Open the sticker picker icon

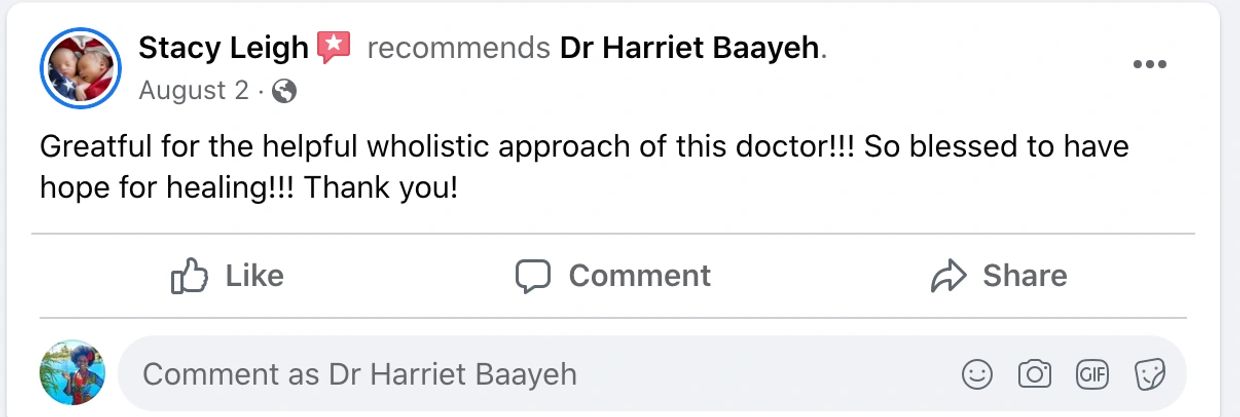[1150, 375]
